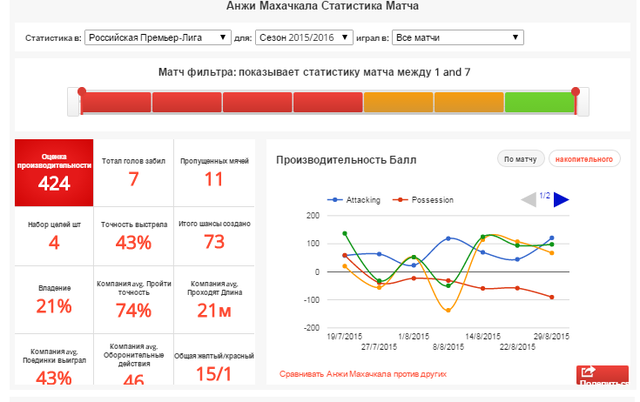
Task: Click the Производительность Балл chart heading
Action: click(x=346, y=160)
